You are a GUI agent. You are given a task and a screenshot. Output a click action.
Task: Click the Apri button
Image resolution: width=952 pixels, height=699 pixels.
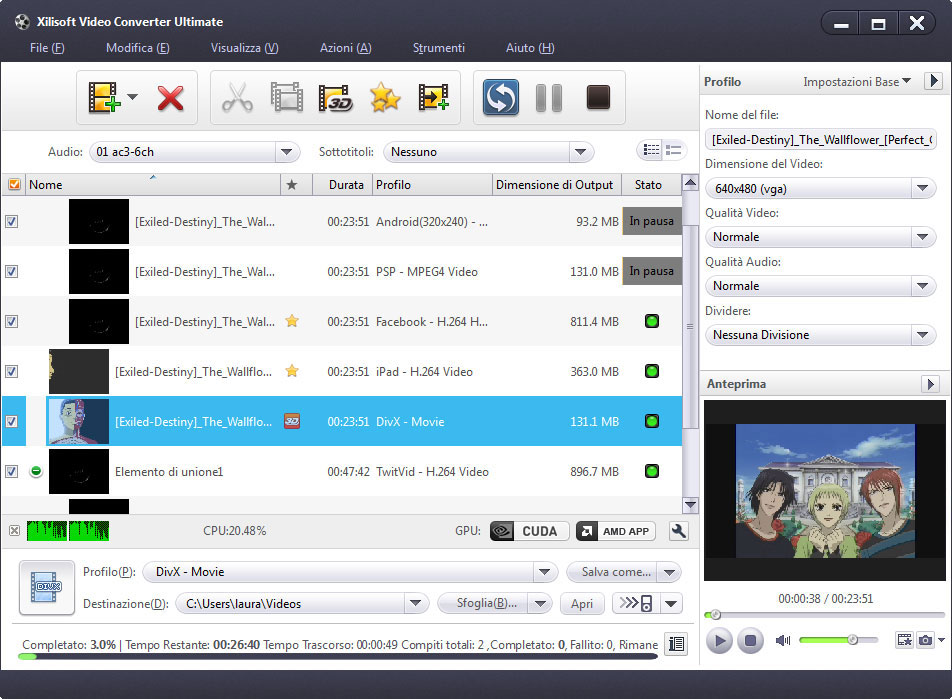tap(582, 604)
